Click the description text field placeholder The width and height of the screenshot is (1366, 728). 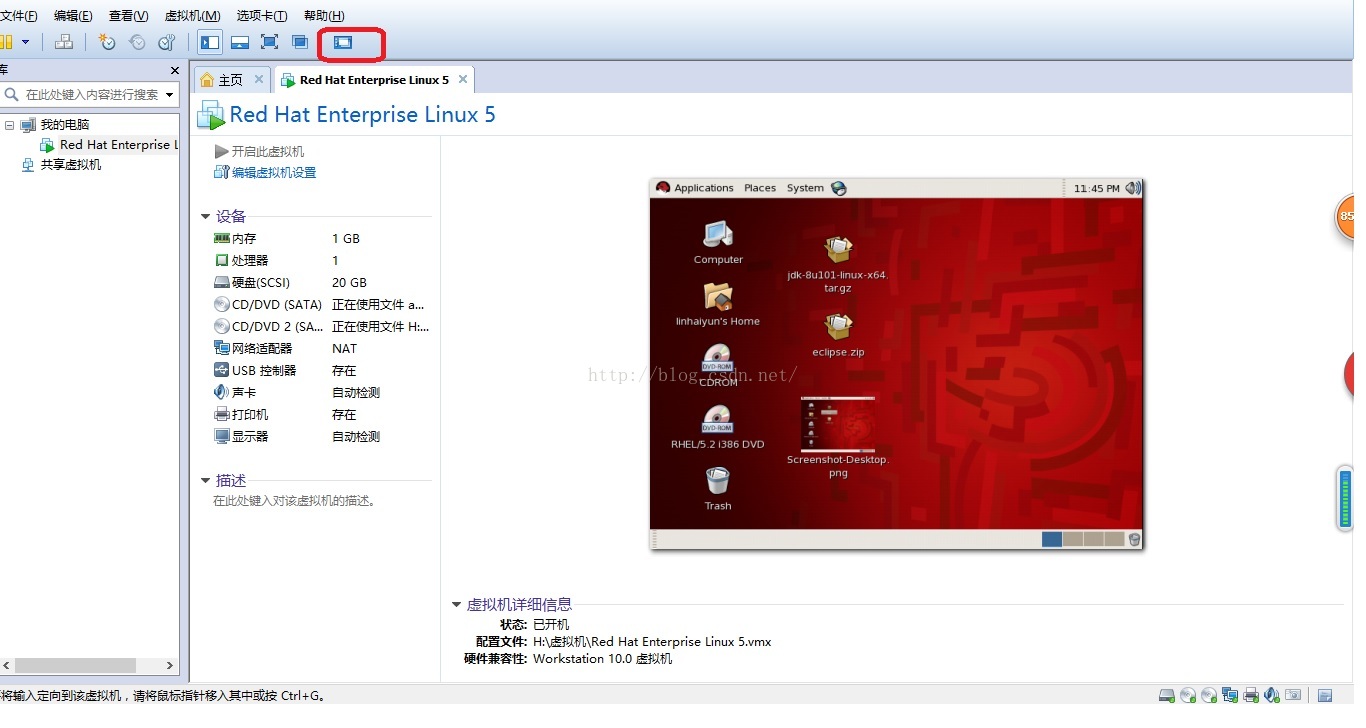tap(295, 501)
